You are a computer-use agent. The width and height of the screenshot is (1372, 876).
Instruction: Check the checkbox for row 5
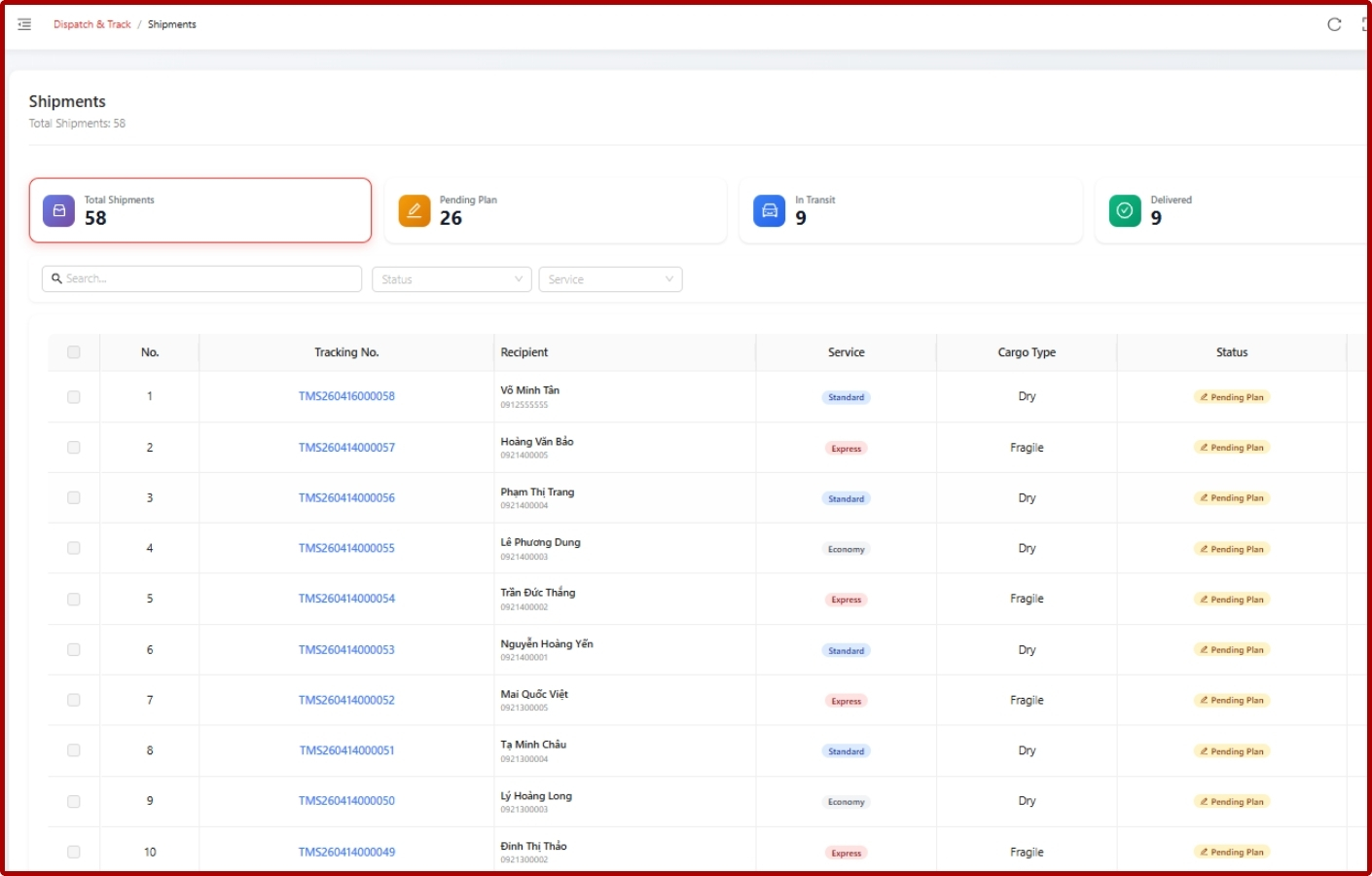click(74, 600)
